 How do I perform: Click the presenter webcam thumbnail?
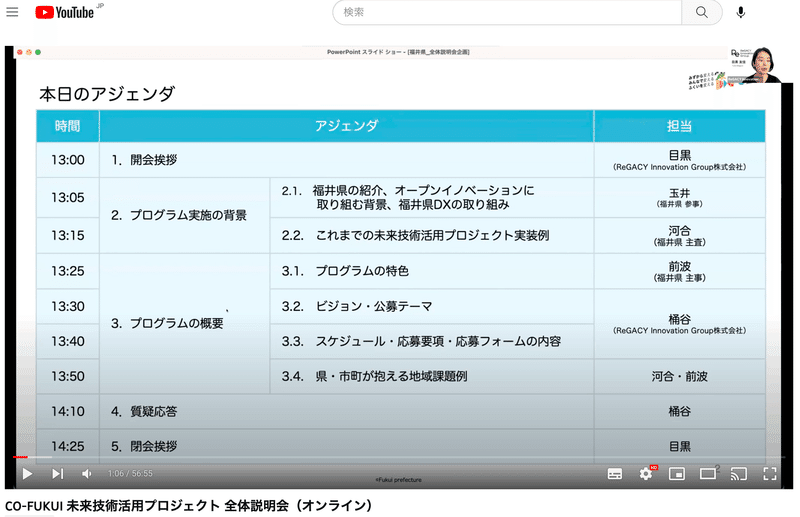tap(754, 64)
